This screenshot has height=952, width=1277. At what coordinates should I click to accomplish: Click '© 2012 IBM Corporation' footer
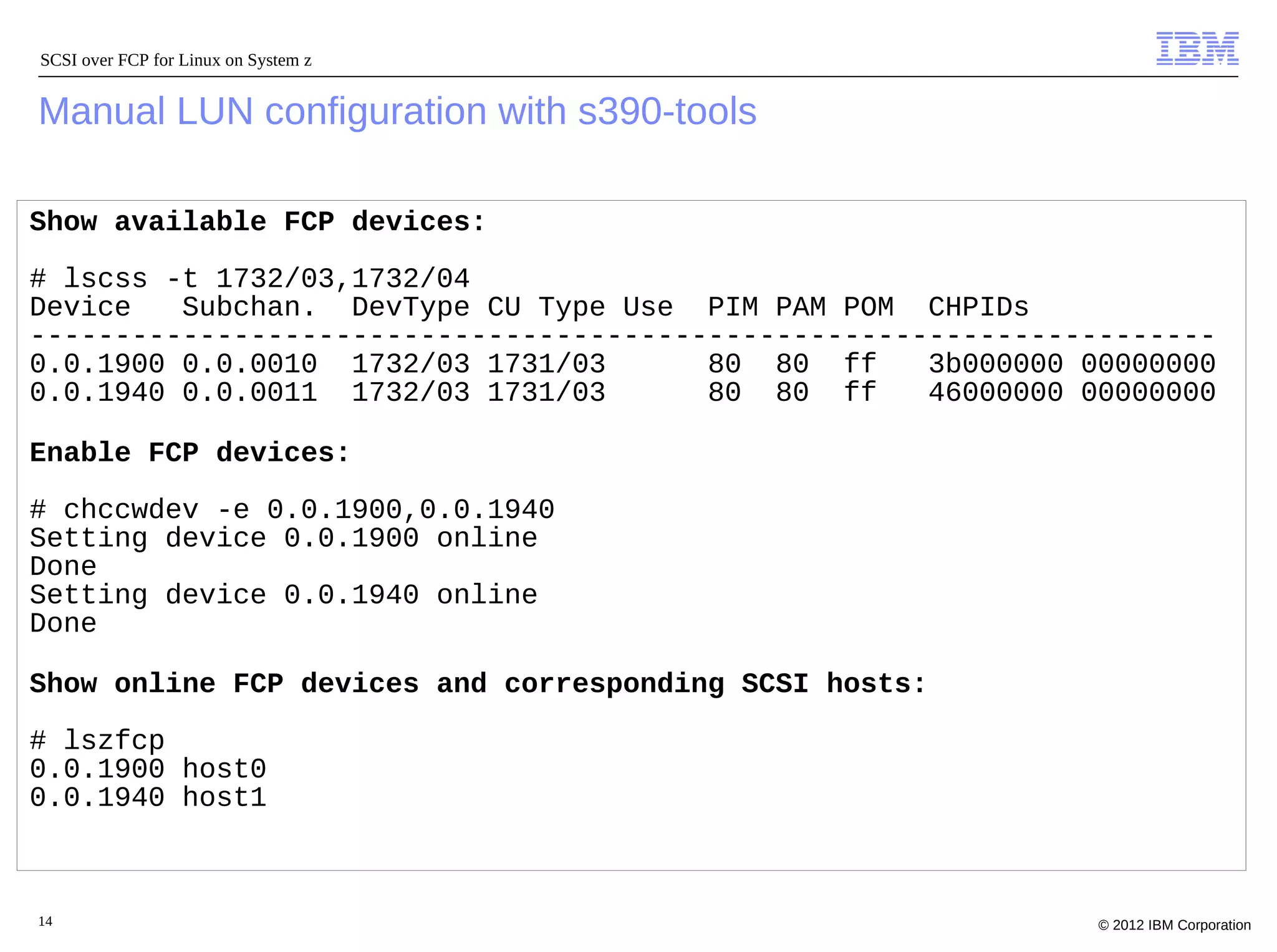[x=1174, y=925]
